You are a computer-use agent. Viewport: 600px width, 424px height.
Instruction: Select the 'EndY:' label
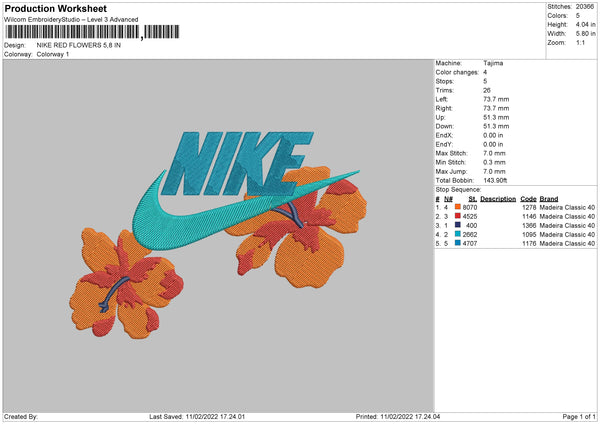(x=444, y=145)
